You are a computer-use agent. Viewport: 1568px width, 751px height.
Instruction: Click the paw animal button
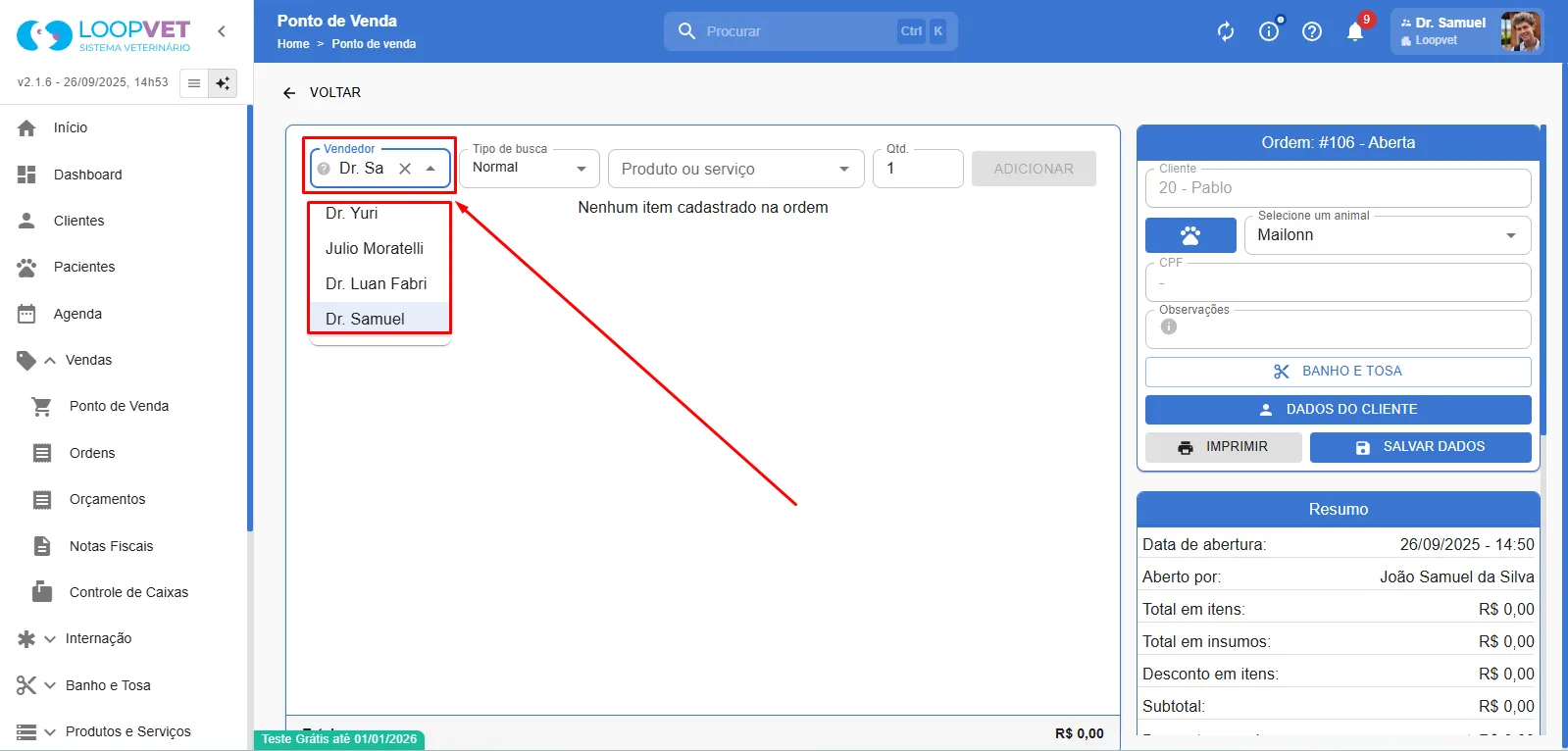pyautogui.click(x=1190, y=235)
